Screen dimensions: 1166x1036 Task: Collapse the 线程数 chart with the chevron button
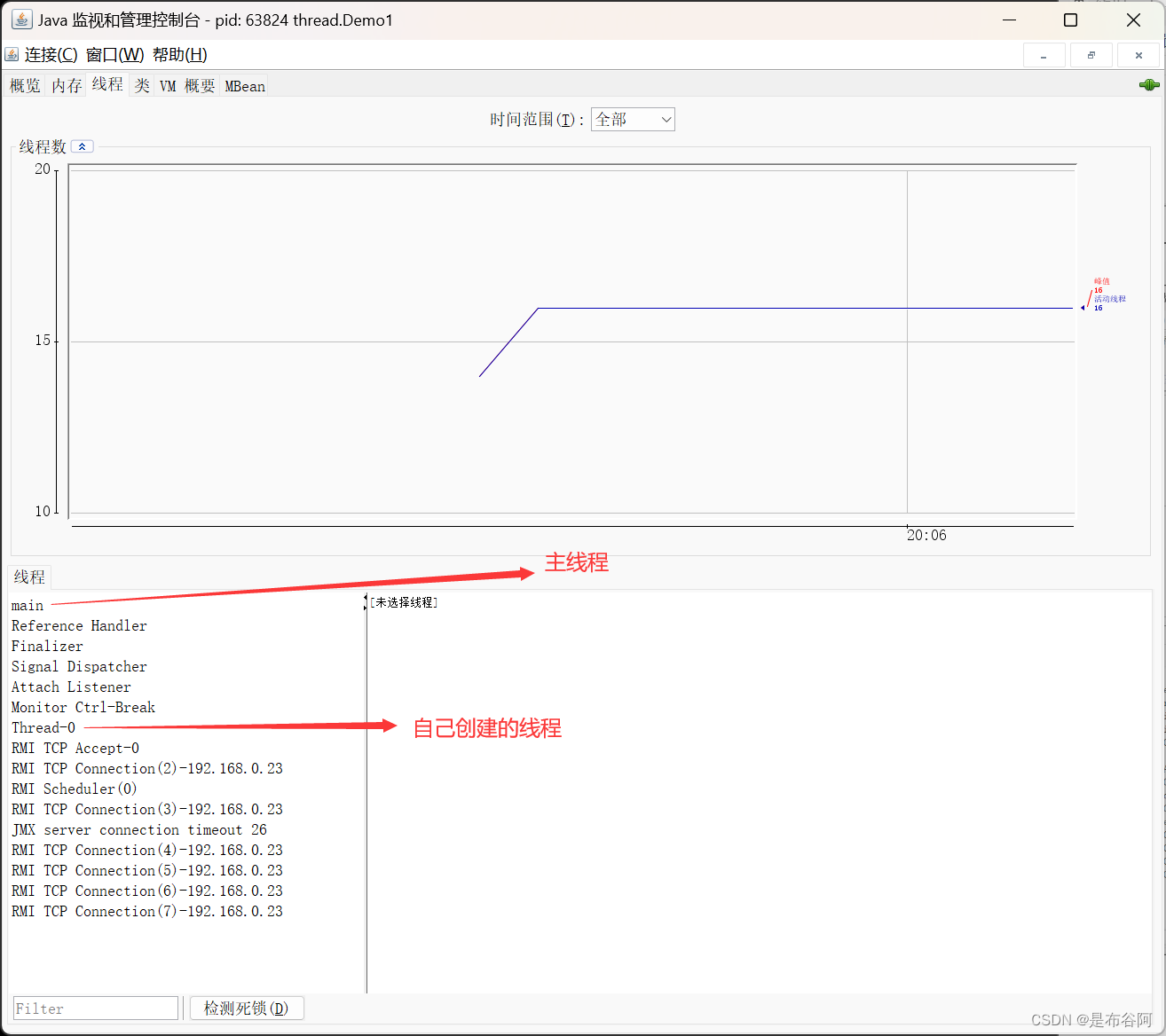(x=82, y=146)
